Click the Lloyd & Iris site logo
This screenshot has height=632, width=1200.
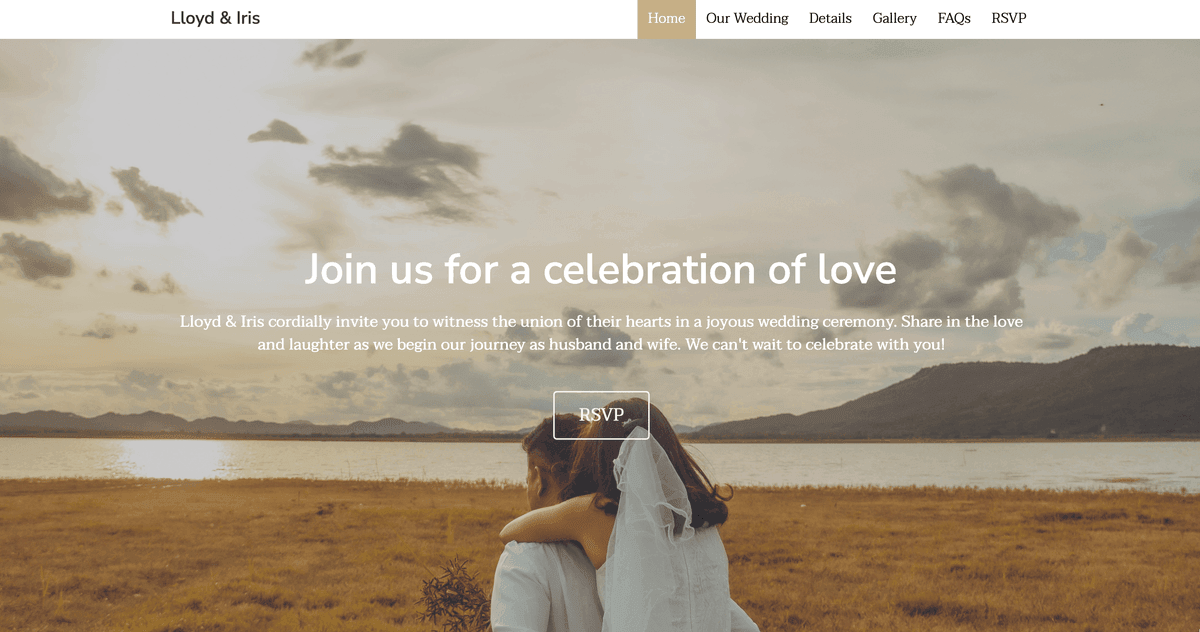coord(215,18)
